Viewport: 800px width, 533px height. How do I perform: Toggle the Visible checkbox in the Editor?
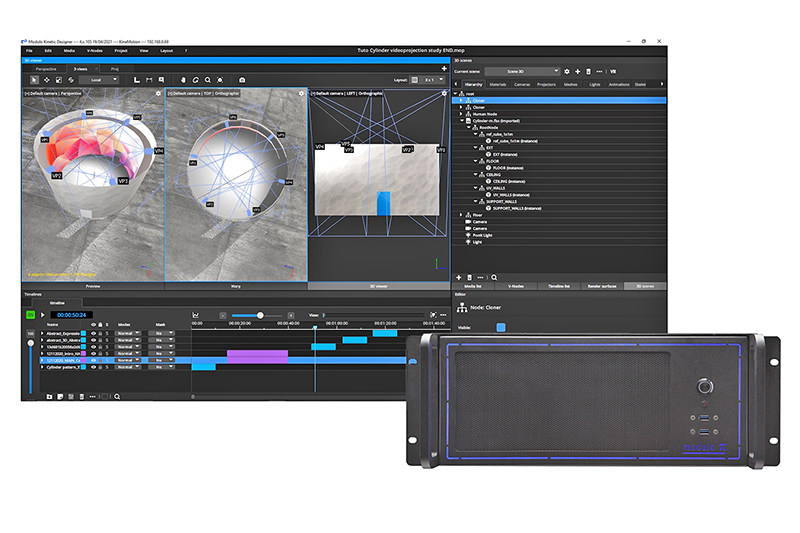point(501,327)
